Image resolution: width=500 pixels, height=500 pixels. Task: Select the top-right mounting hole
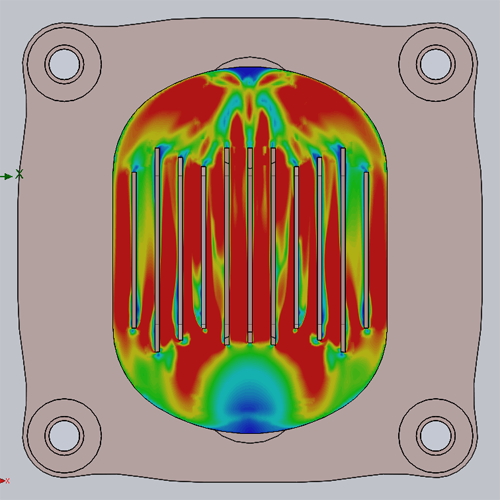tap(436, 63)
